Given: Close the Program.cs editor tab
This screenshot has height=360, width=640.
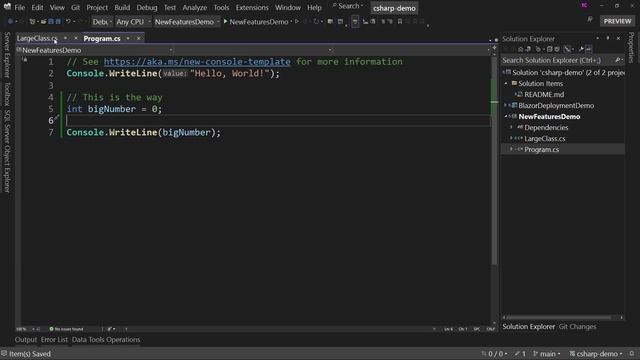Looking at the screenshot, I should click(x=139, y=38).
